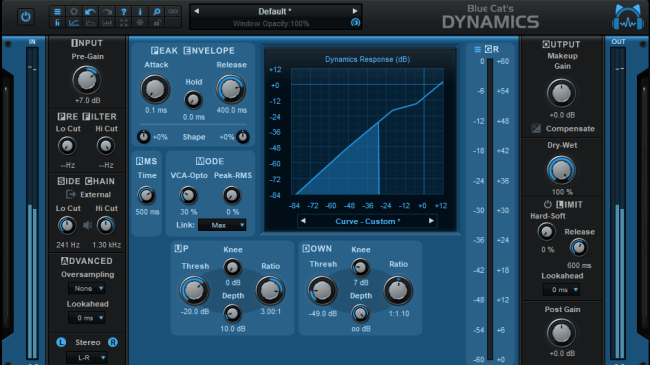Click the Default preset name
Viewport: 650px width, 365px height.
pyautogui.click(x=275, y=11)
